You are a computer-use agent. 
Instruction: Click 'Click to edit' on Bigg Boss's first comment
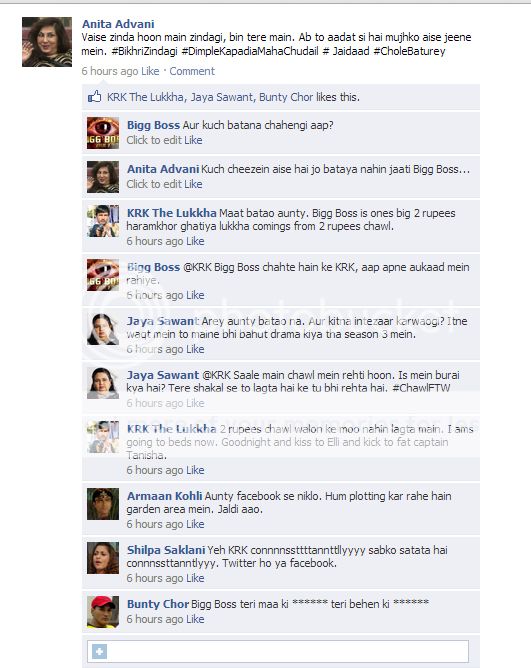pos(154,140)
